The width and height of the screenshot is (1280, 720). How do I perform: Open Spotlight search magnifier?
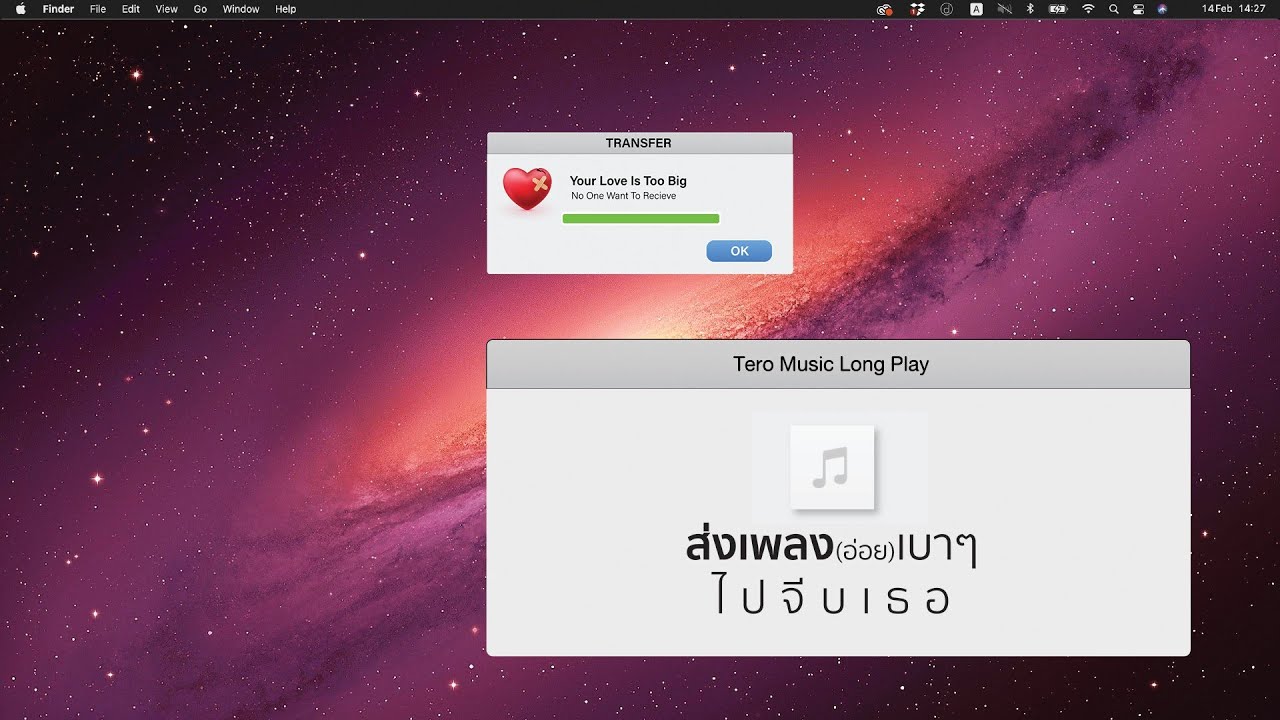tap(1114, 9)
